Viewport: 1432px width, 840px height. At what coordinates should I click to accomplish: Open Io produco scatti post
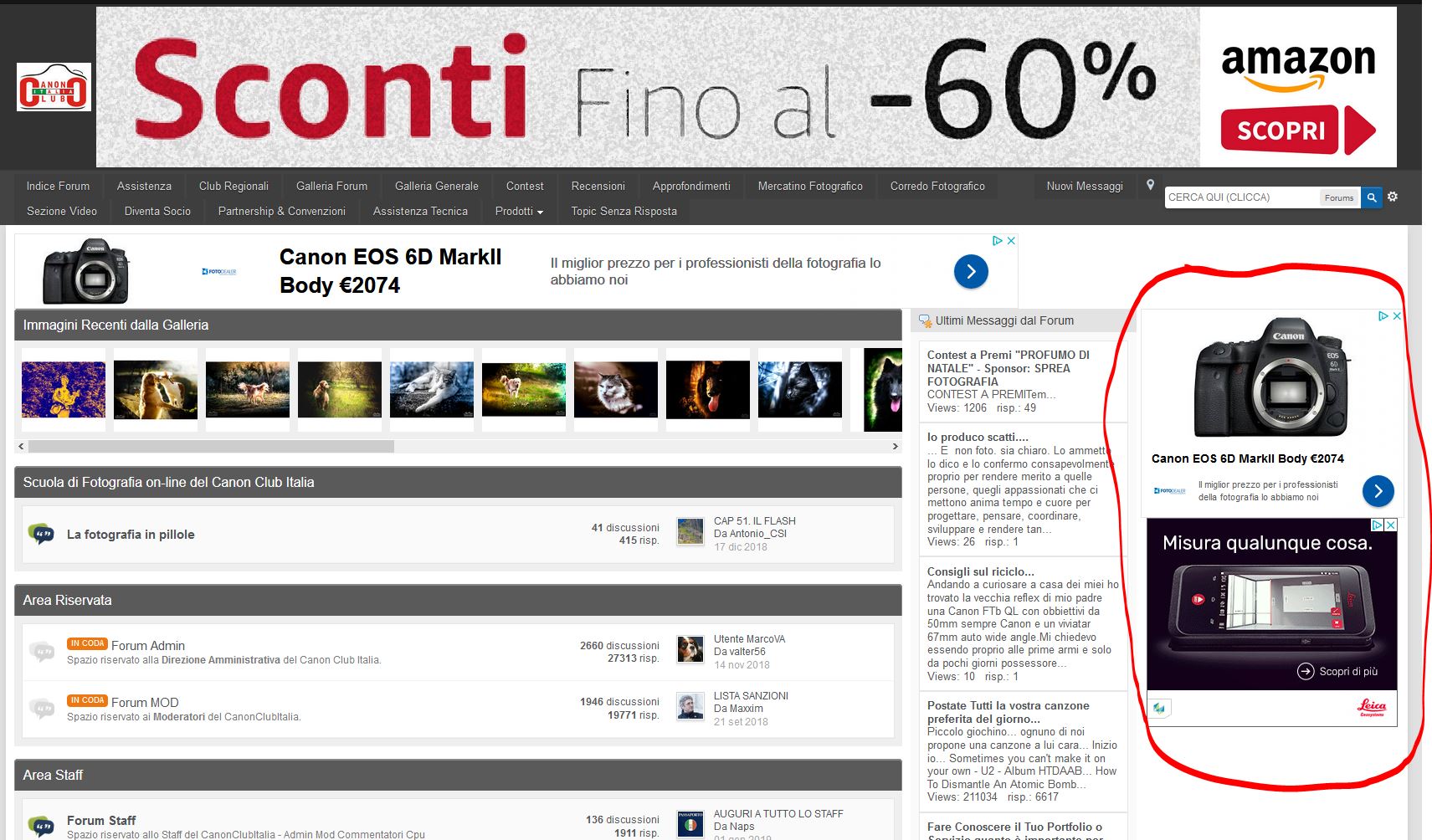978,437
